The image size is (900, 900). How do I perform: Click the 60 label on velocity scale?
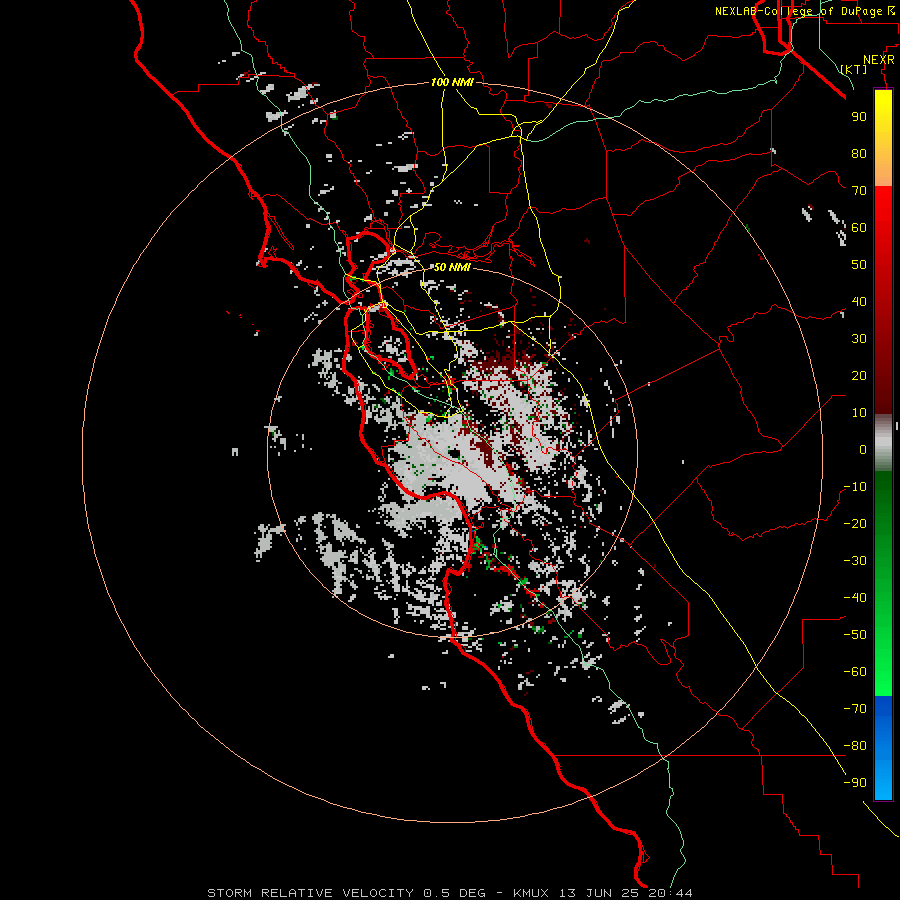pos(859,228)
